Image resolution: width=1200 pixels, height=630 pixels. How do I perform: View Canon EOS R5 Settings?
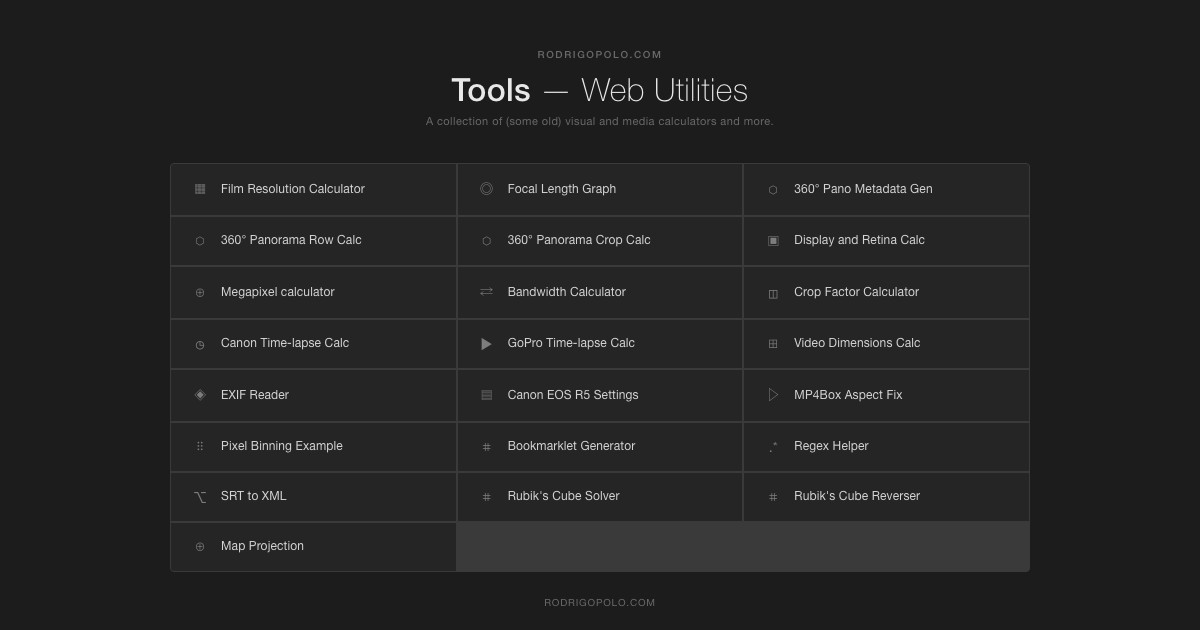pyautogui.click(x=600, y=396)
